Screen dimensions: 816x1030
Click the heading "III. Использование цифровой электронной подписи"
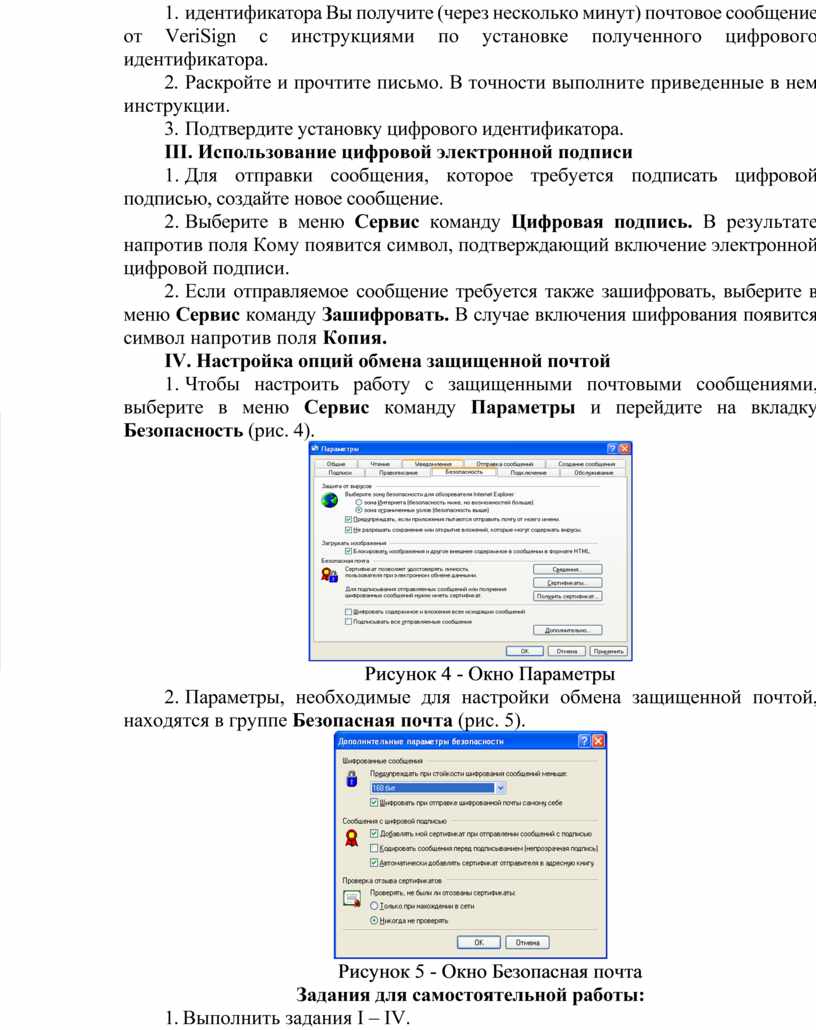[x=399, y=152]
